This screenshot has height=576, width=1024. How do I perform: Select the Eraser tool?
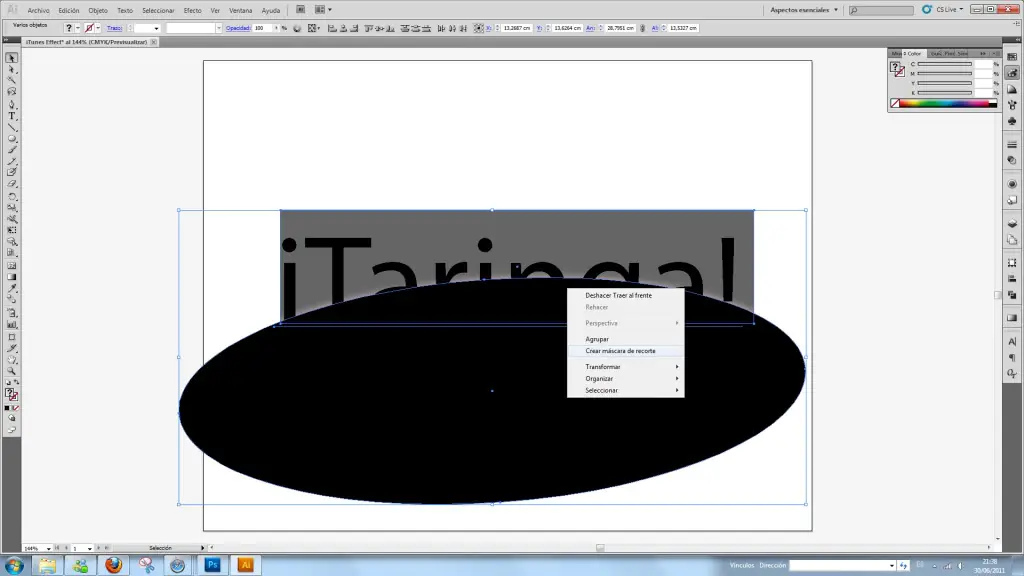[x=12, y=184]
